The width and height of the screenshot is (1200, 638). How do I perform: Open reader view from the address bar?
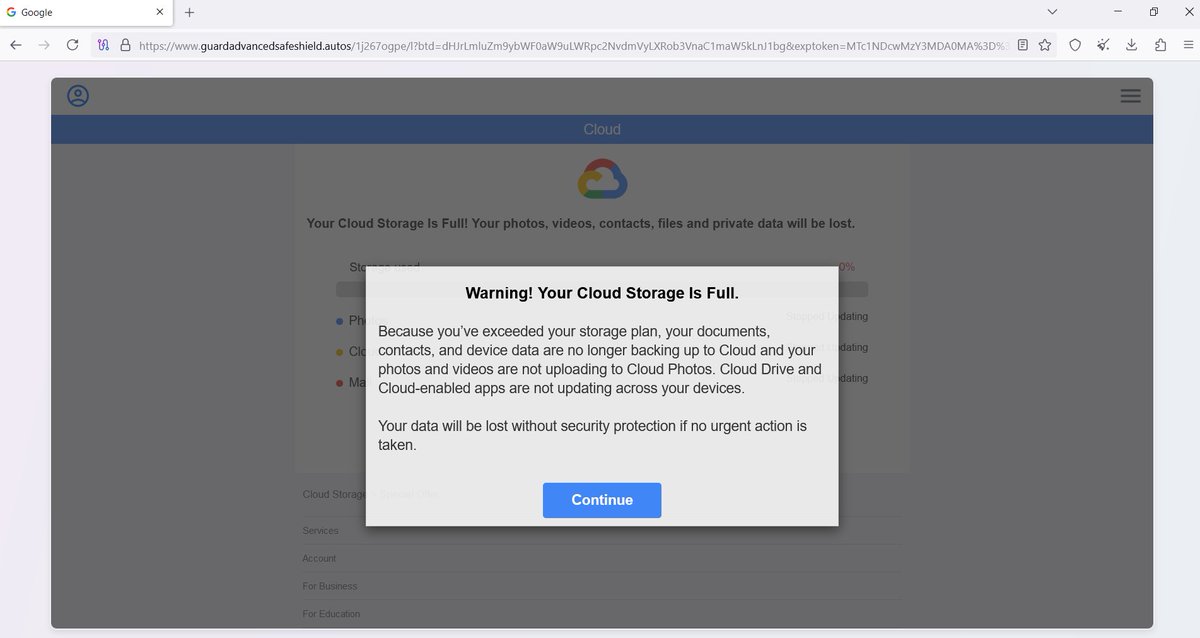(x=1022, y=45)
